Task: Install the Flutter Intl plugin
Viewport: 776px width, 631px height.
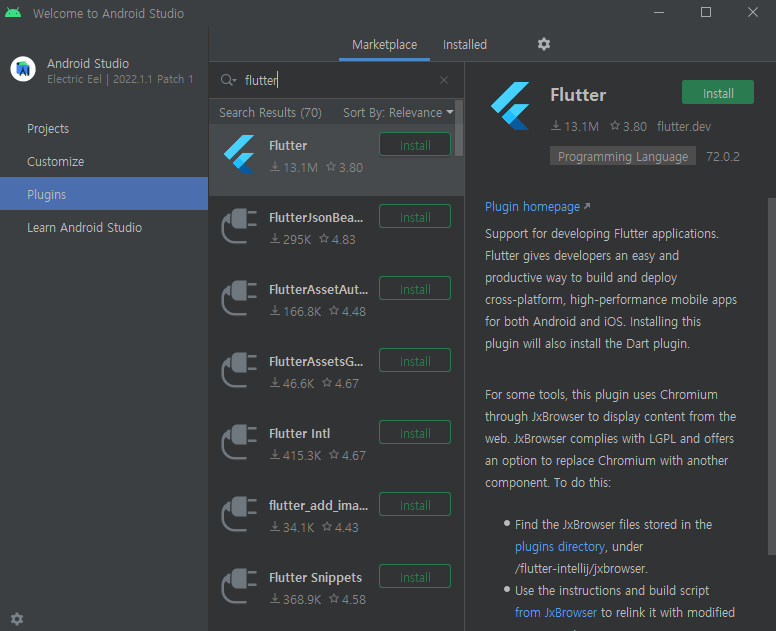Action: 415,433
